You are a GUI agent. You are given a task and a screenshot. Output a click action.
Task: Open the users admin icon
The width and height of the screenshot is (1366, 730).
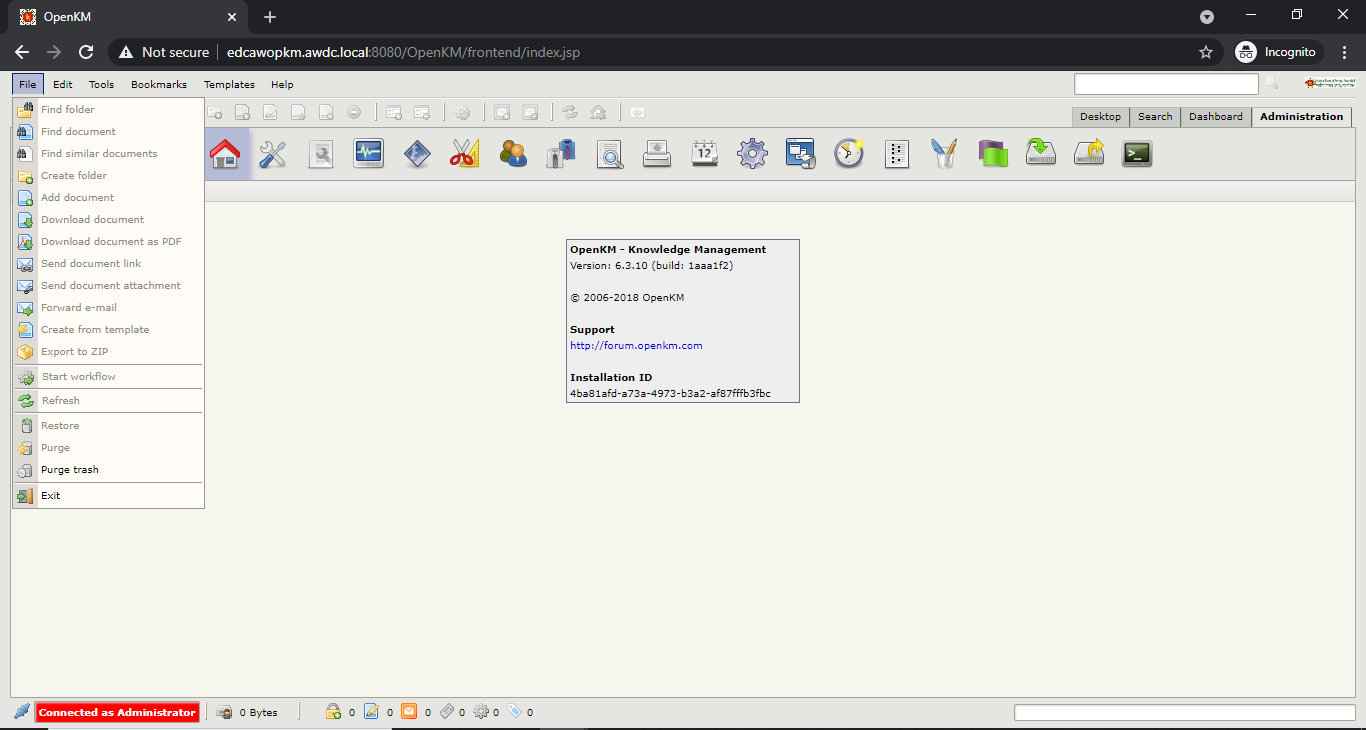513,153
